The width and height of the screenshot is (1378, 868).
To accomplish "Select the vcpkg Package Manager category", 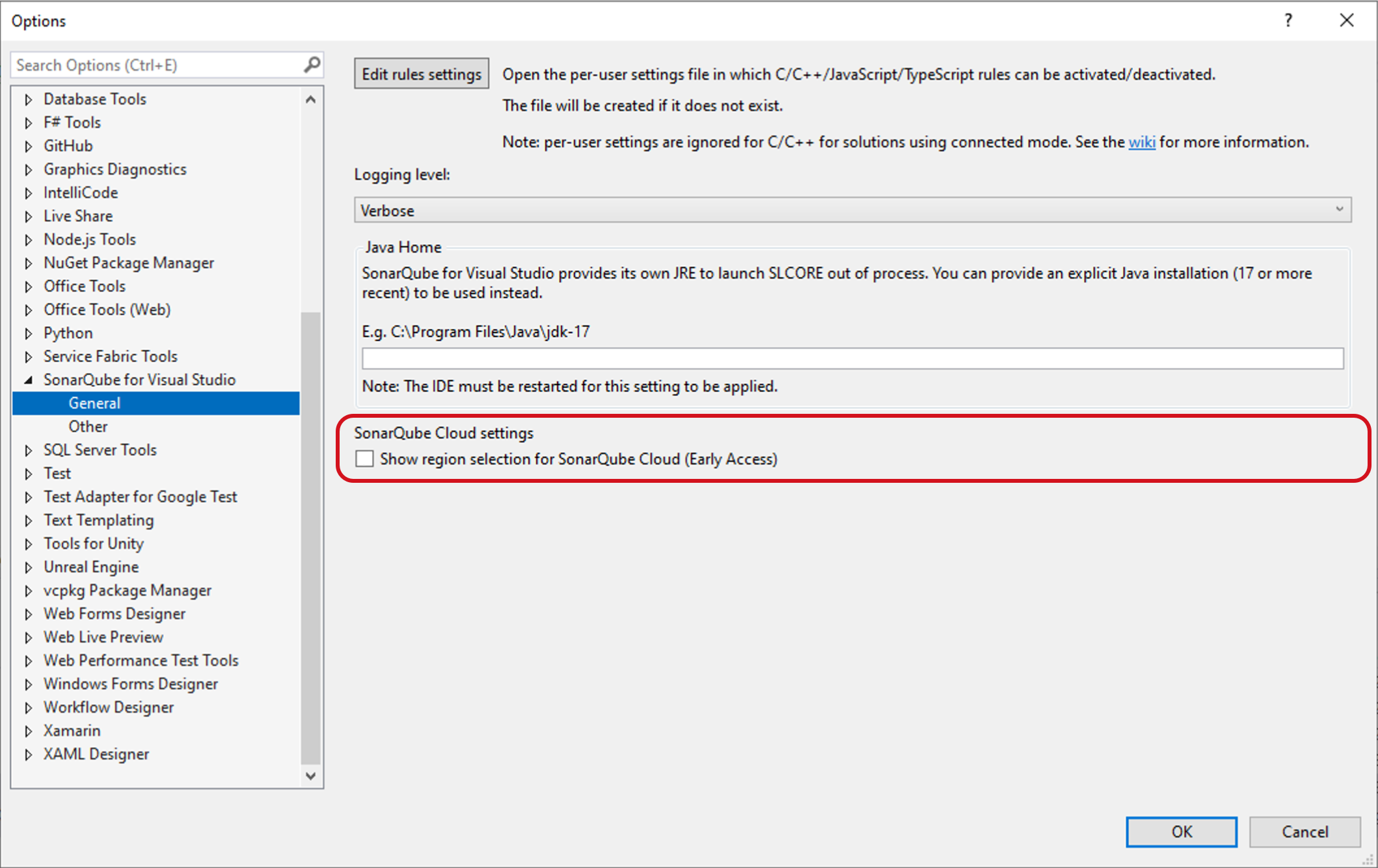I will (x=128, y=591).
